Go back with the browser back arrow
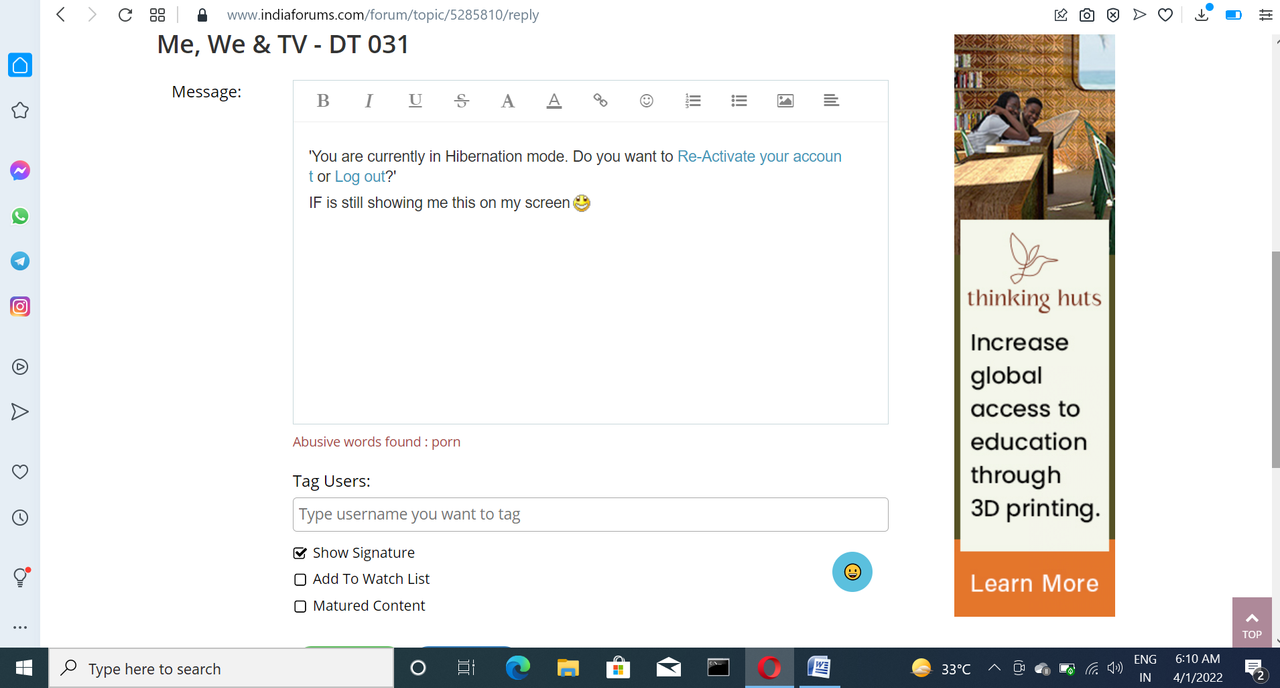The width and height of the screenshot is (1280, 688). [x=61, y=15]
